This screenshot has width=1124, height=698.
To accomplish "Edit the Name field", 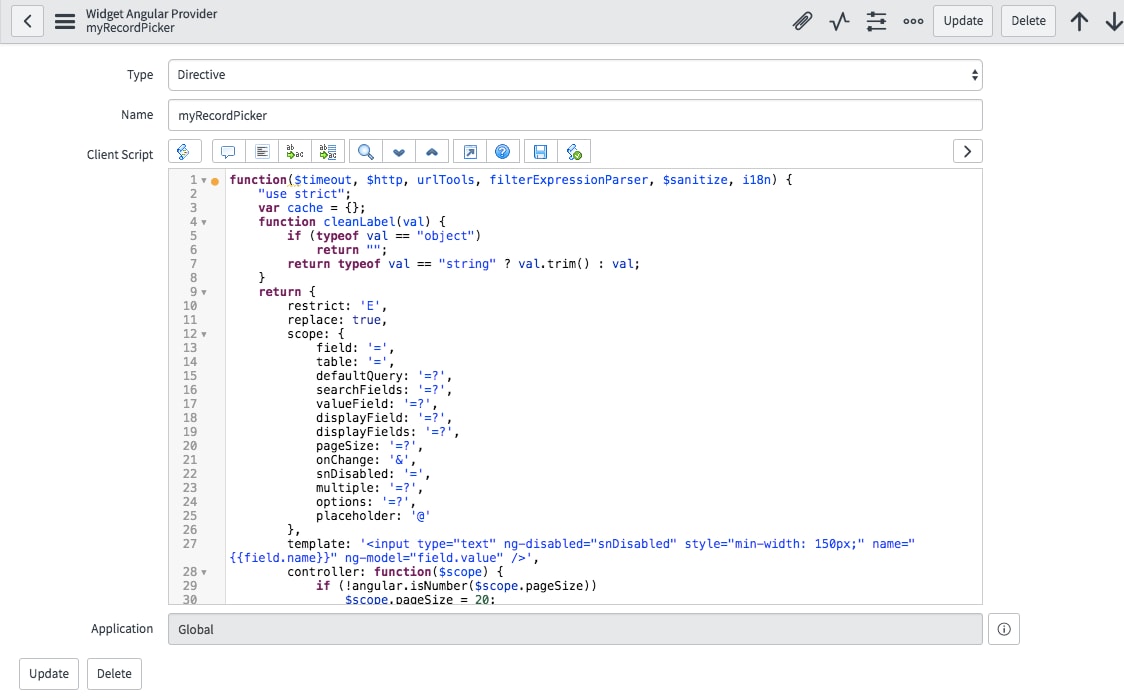I will (575, 115).
